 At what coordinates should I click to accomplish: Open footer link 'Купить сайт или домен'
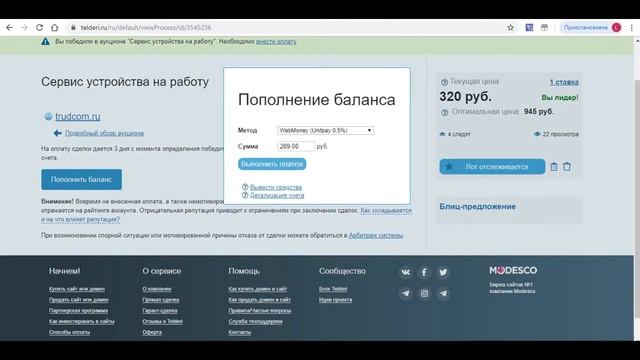[77, 289]
